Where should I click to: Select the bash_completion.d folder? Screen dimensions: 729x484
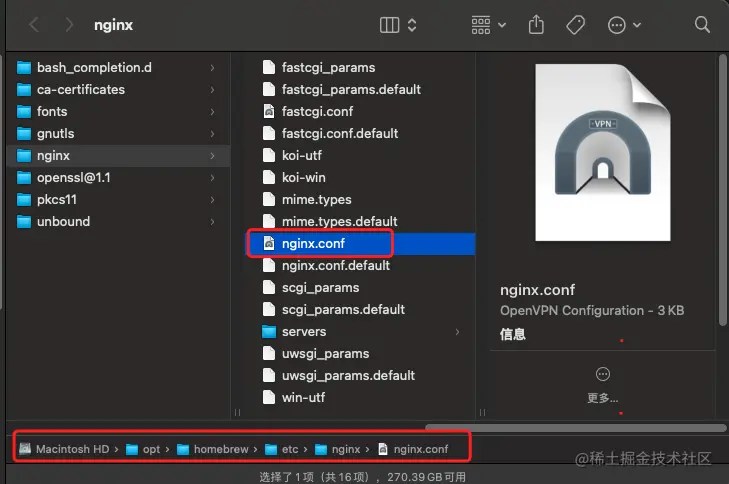tap(116, 68)
